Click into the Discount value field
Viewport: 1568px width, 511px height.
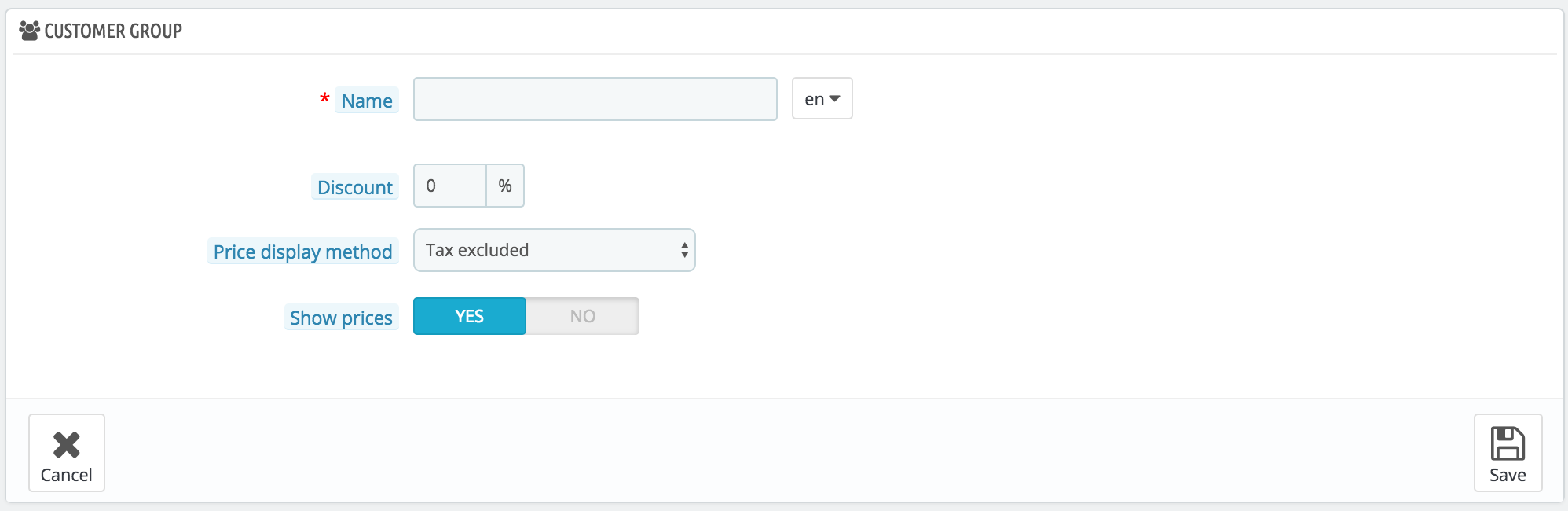[x=450, y=186]
